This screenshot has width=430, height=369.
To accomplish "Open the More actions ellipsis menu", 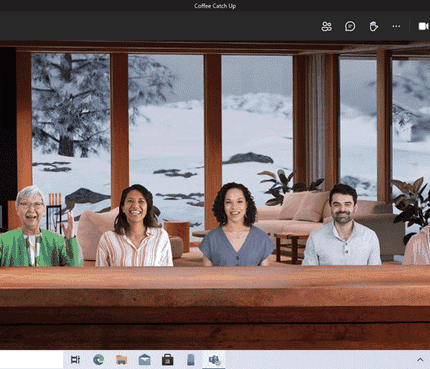I will [396, 26].
